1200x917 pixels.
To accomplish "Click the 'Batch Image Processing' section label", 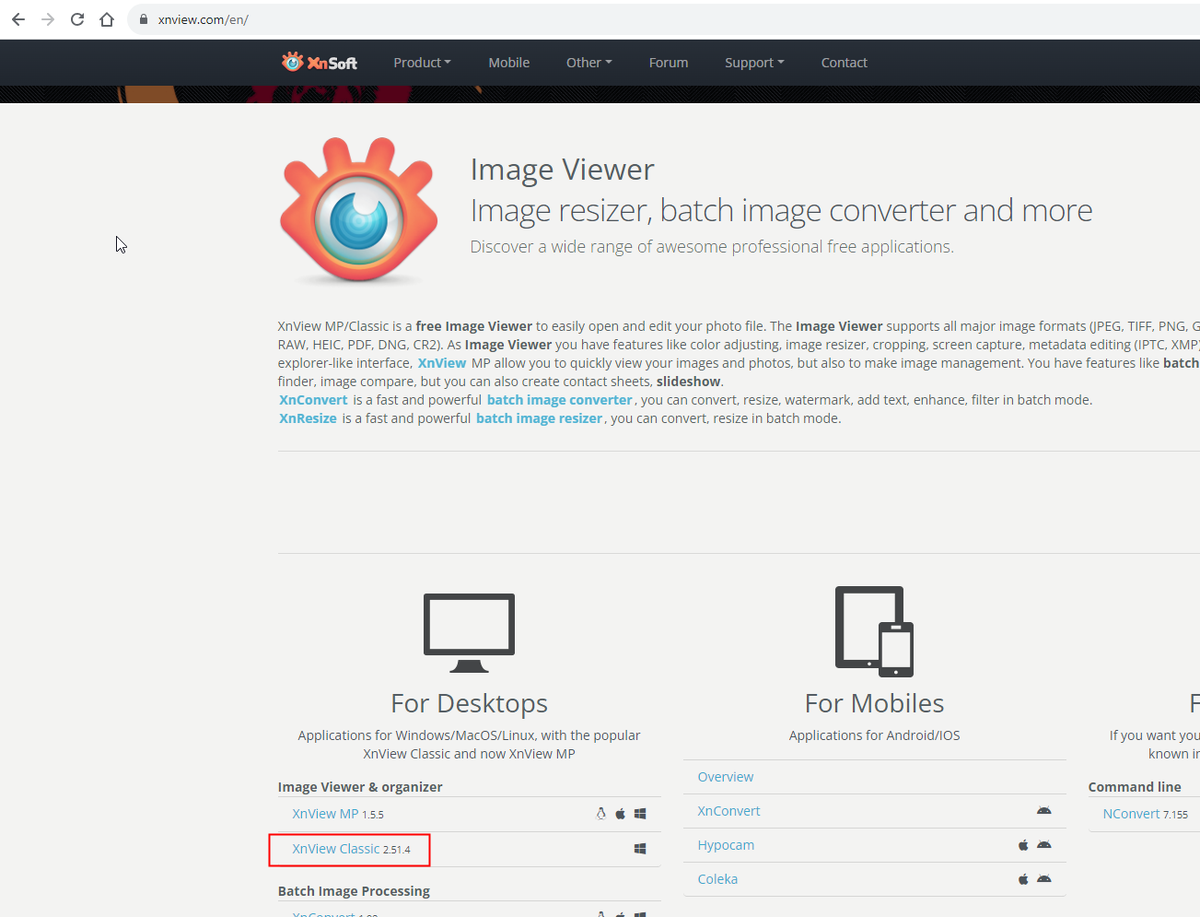I will point(354,891).
